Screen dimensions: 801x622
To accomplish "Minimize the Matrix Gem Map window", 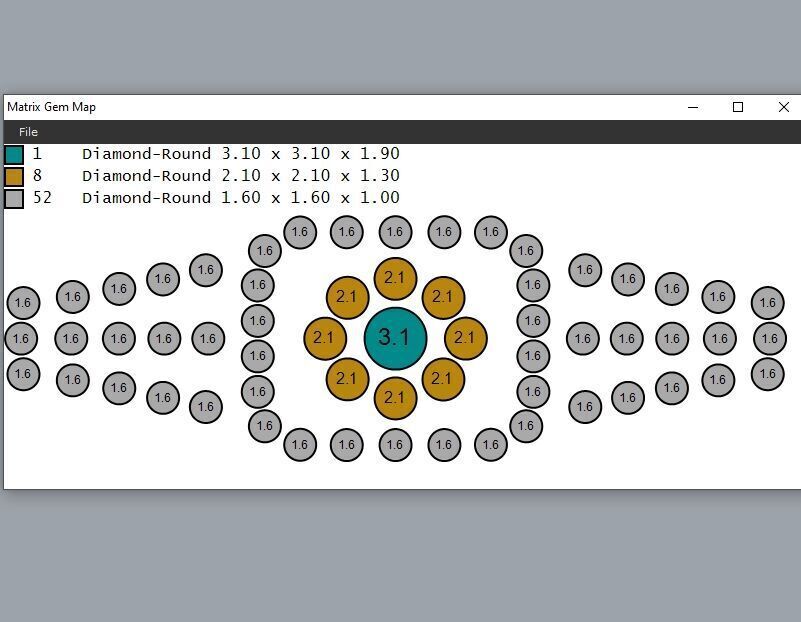I will pyautogui.click(x=693, y=107).
